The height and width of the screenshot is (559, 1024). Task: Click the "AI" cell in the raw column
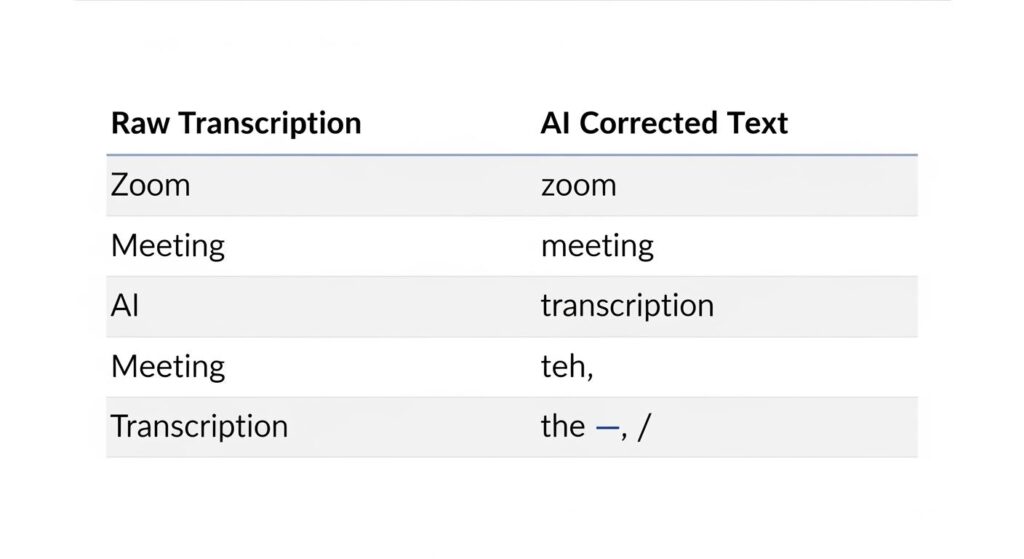pos(124,306)
